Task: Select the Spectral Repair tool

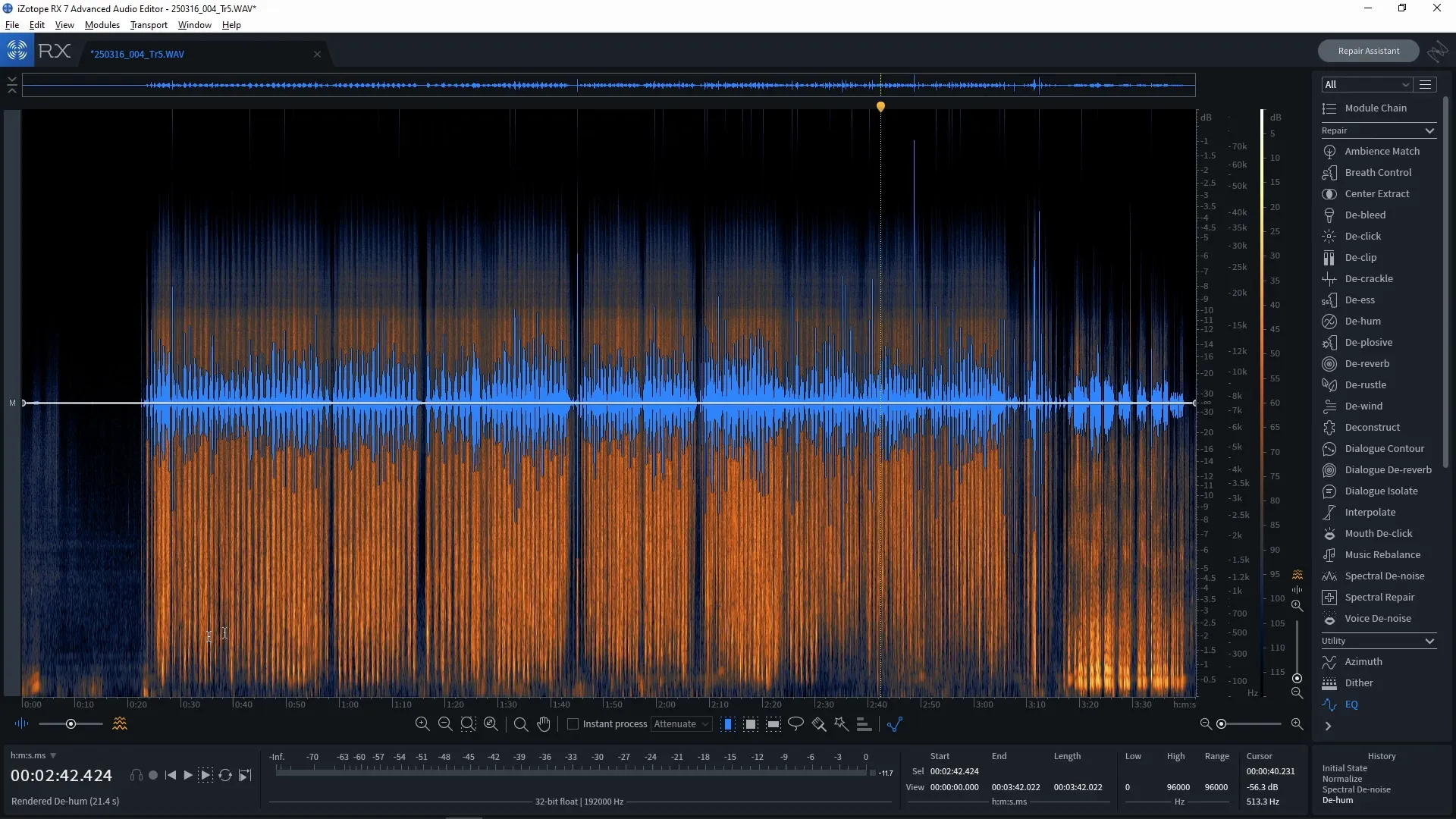Action: (1378, 597)
